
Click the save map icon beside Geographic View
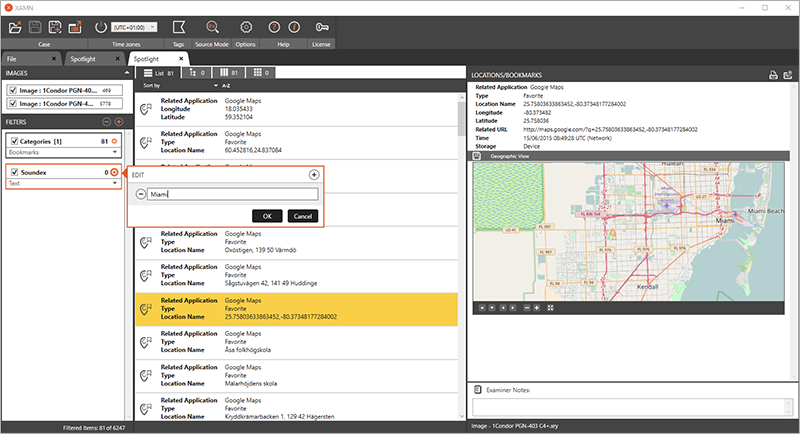pos(477,156)
